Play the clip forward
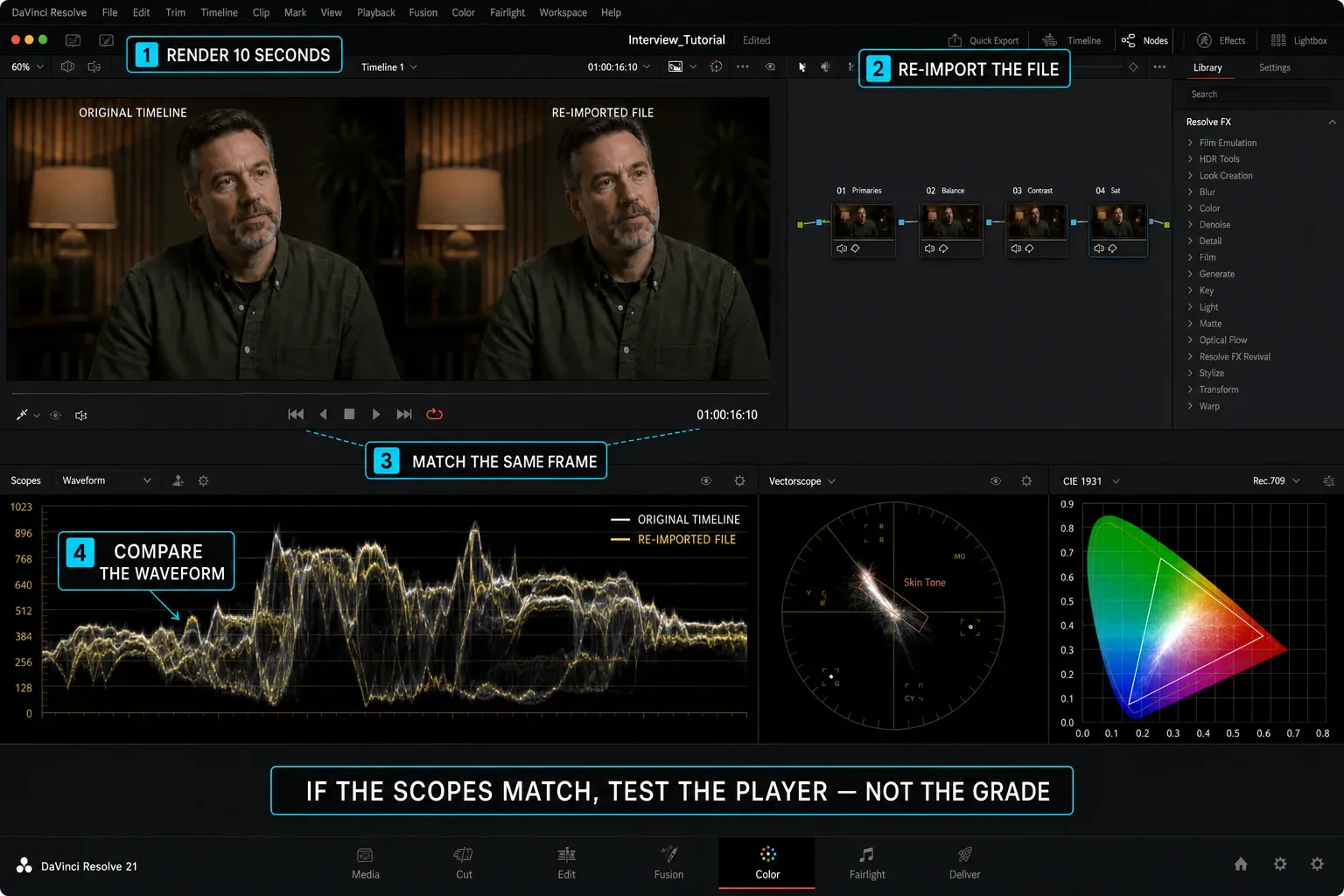The height and width of the screenshot is (896, 1344). [x=376, y=414]
